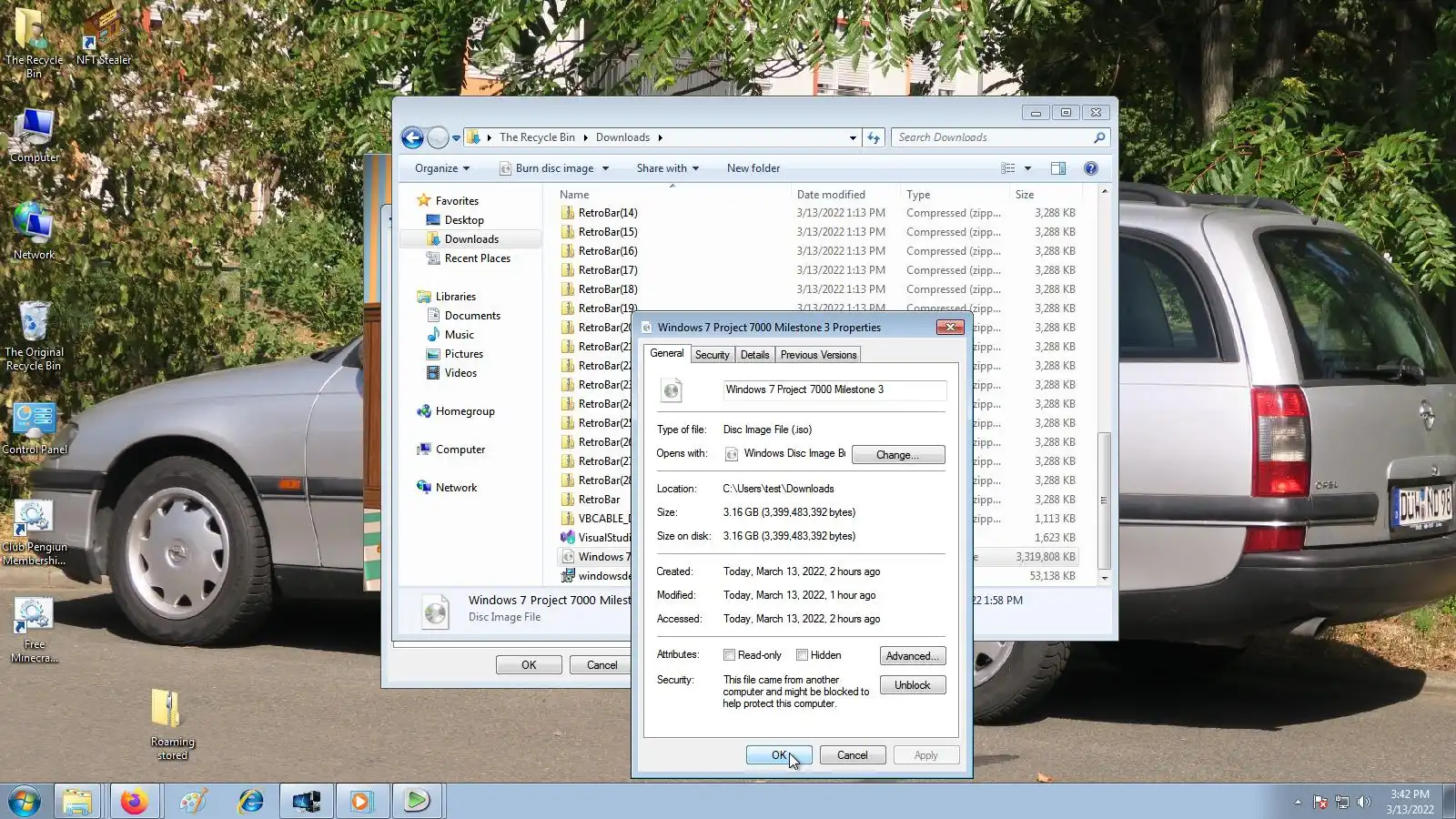Click the Change... button for Opens with
The width and height of the screenshot is (1456, 819).
coord(898,454)
